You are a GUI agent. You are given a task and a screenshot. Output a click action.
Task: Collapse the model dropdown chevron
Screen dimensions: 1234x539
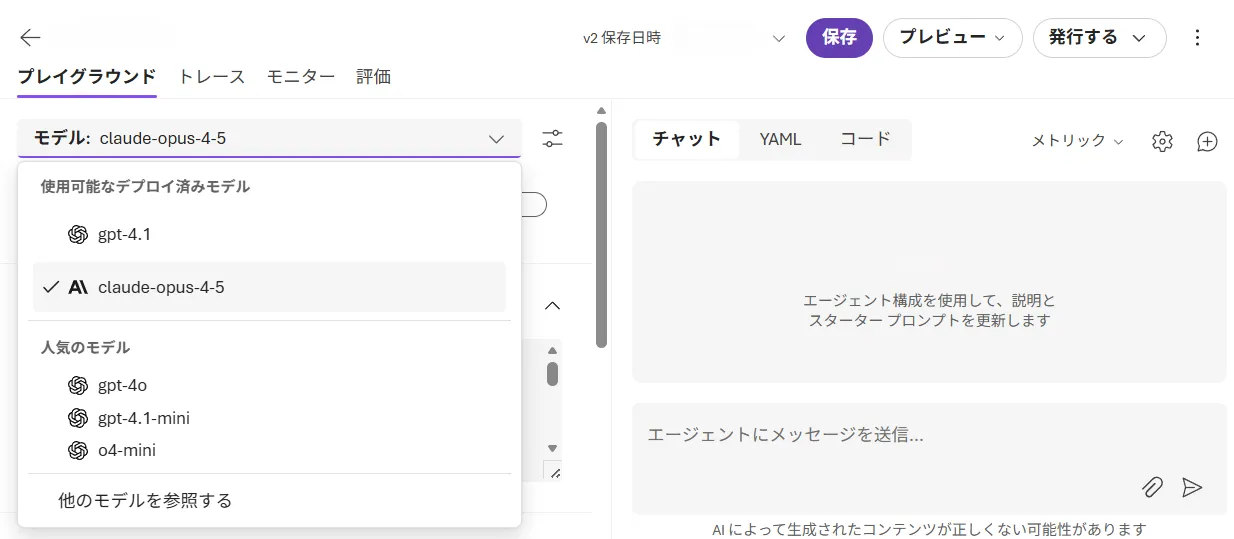[x=496, y=139]
